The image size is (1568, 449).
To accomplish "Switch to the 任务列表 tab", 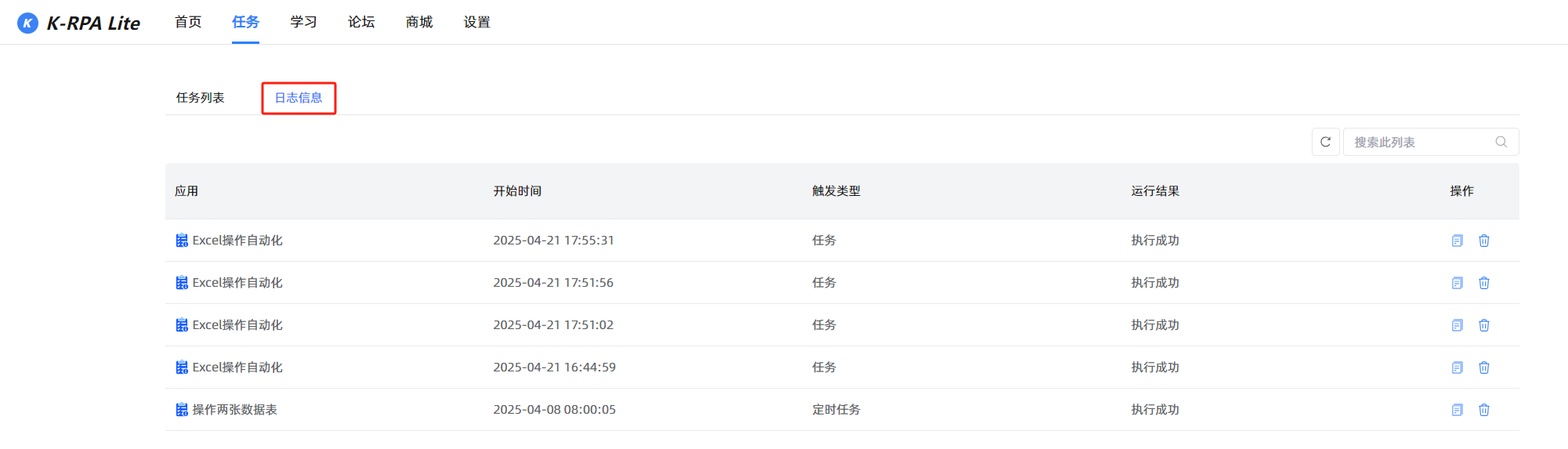I will click(x=200, y=98).
